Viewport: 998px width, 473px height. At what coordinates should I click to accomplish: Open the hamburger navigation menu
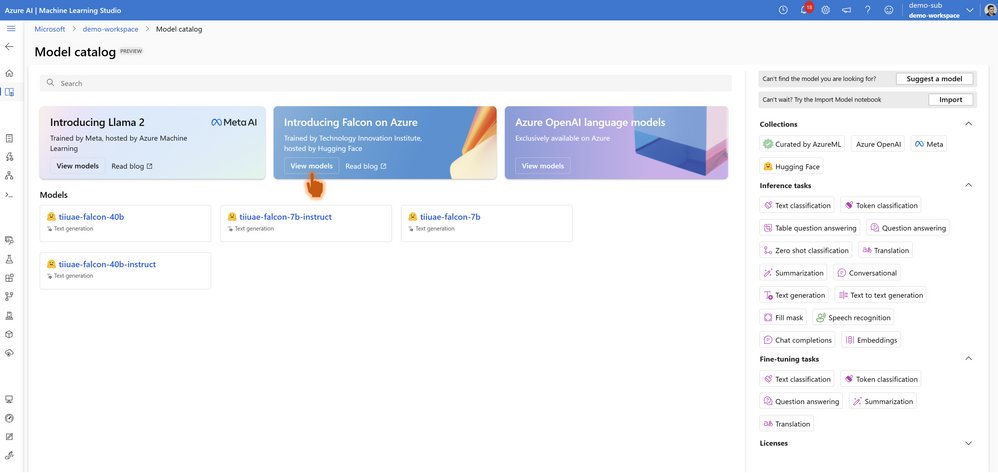pyautogui.click(x=10, y=29)
